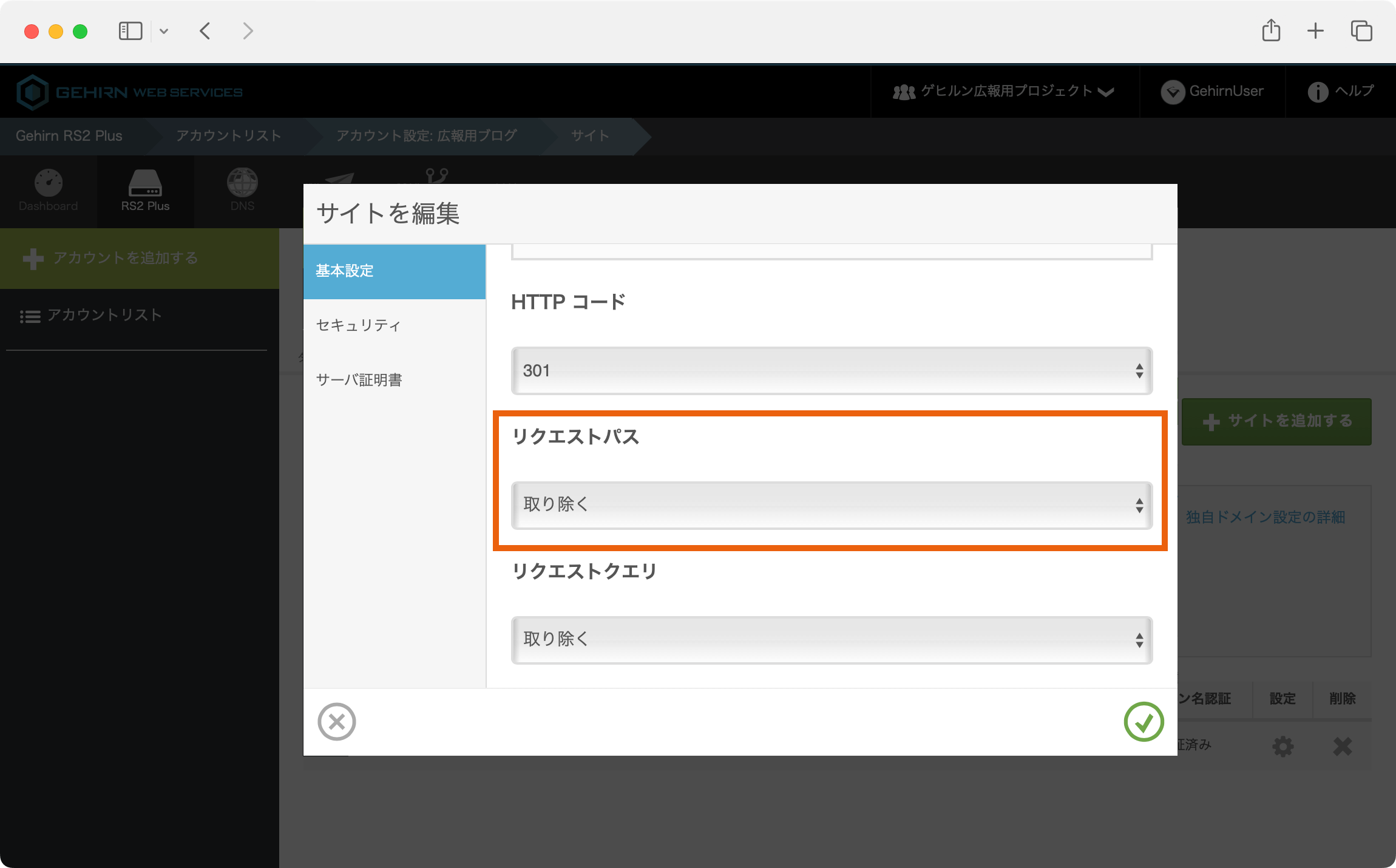Cancel editing with the circled X icon
Image resolution: width=1396 pixels, height=868 pixels.
pos(337,722)
